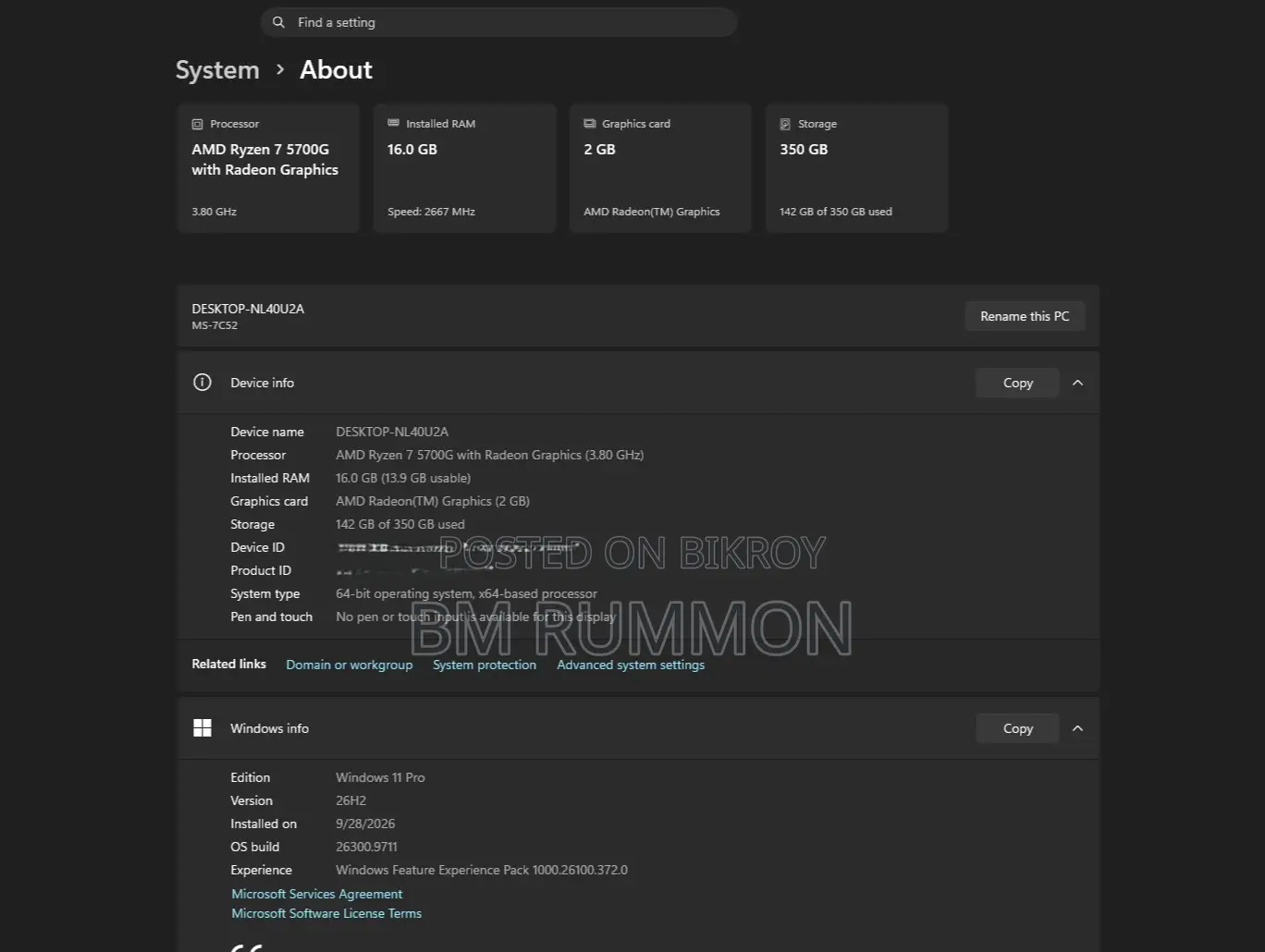Copy Device info details

1017,383
